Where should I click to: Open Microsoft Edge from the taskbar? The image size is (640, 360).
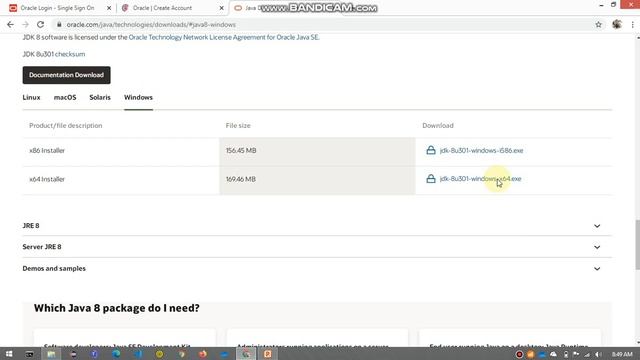[116, 354]
